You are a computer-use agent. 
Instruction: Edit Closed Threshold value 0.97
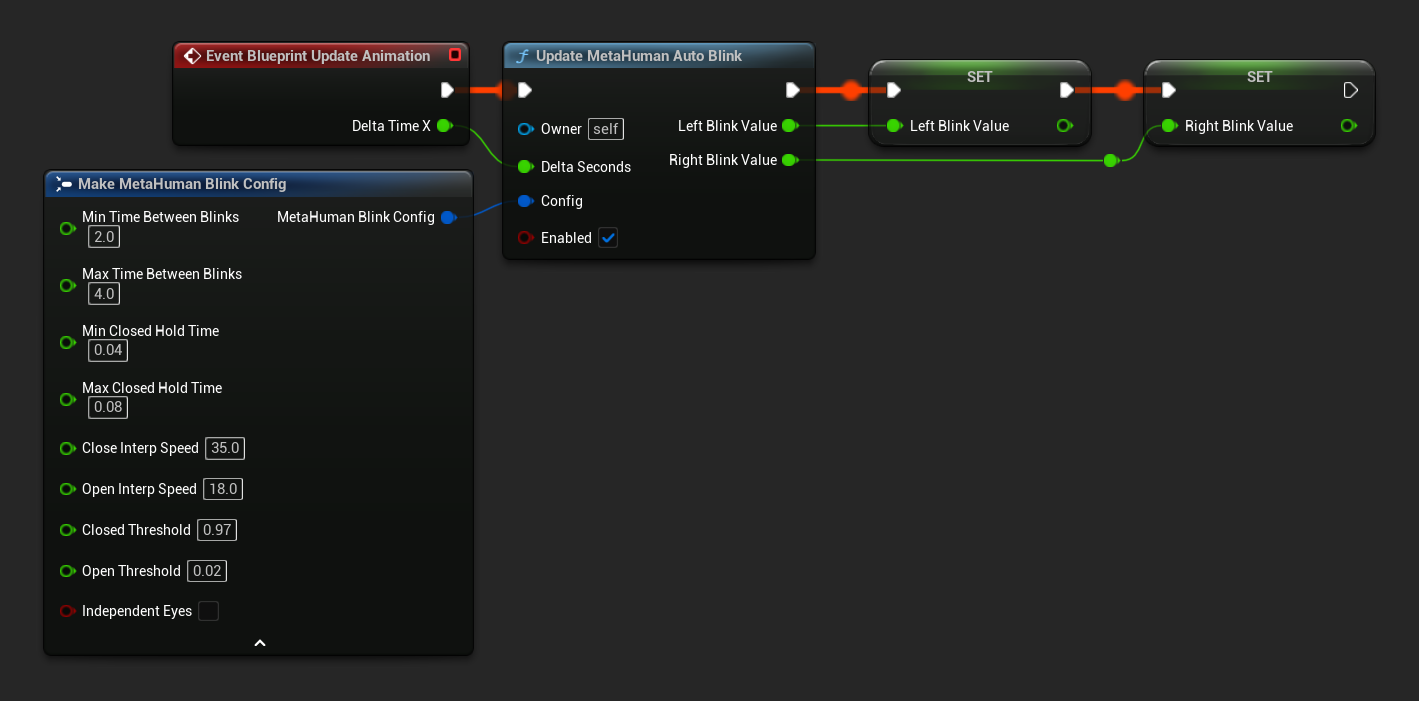217,530
